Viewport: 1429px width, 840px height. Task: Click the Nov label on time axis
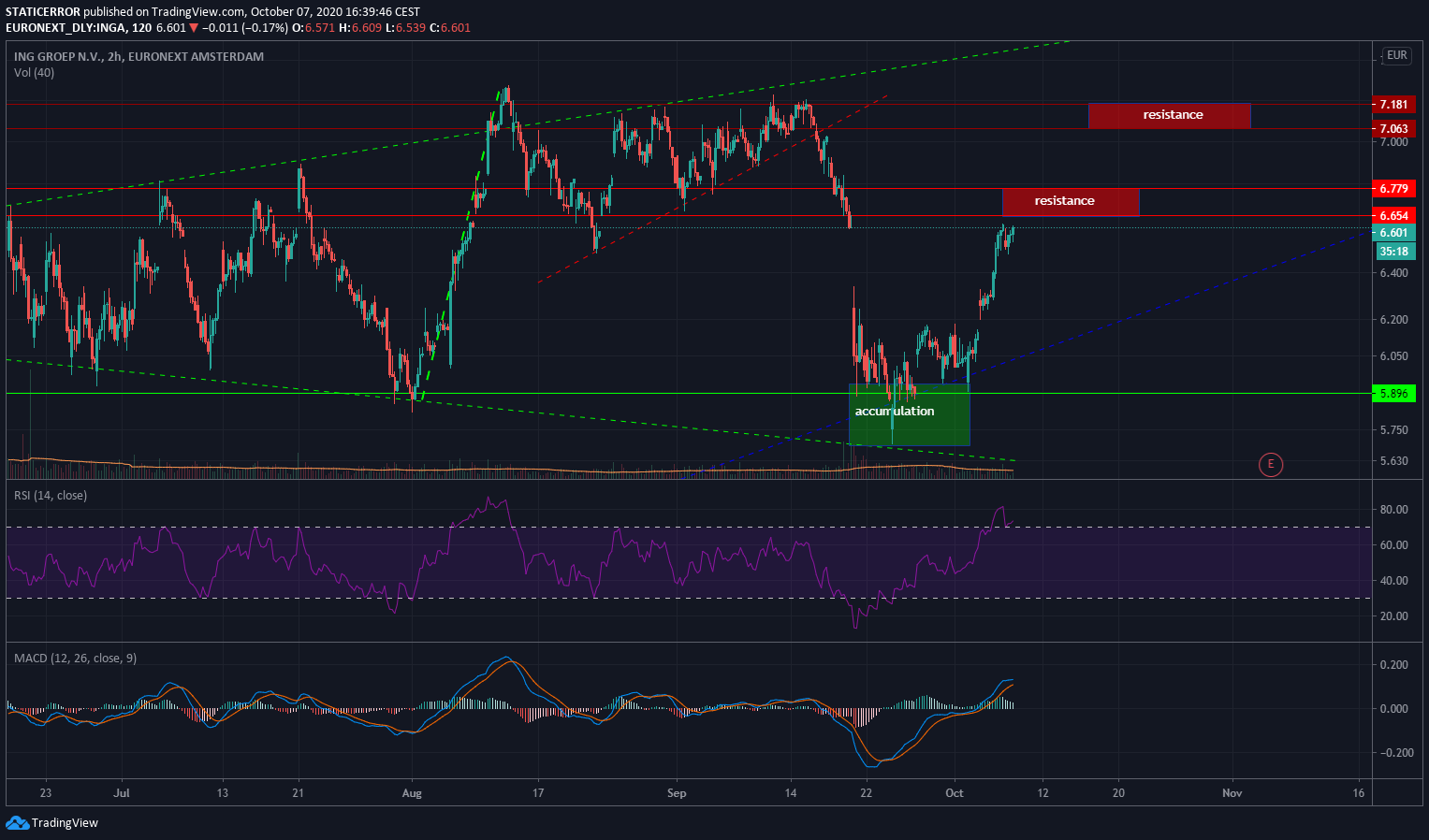1232,793
